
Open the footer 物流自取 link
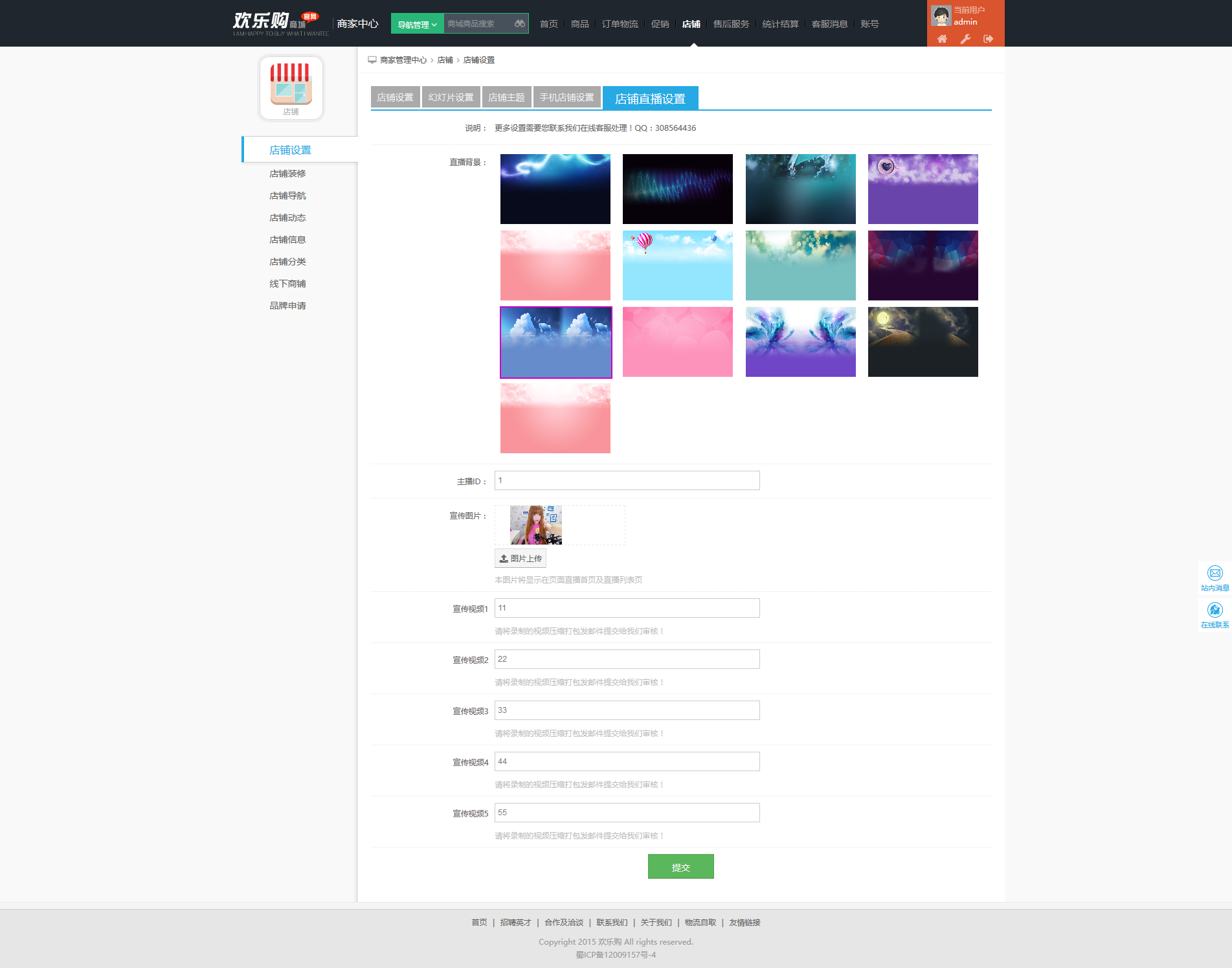pyautogui.click(x=701, y=923)
